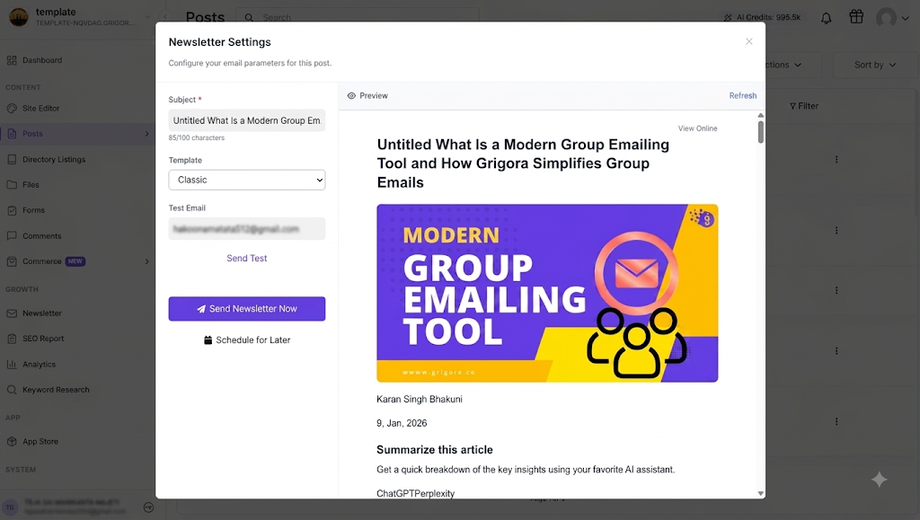The width and height of the screenshot is (920, 520).
Task: Click the Subject input field
Action: tap(246, 120)
